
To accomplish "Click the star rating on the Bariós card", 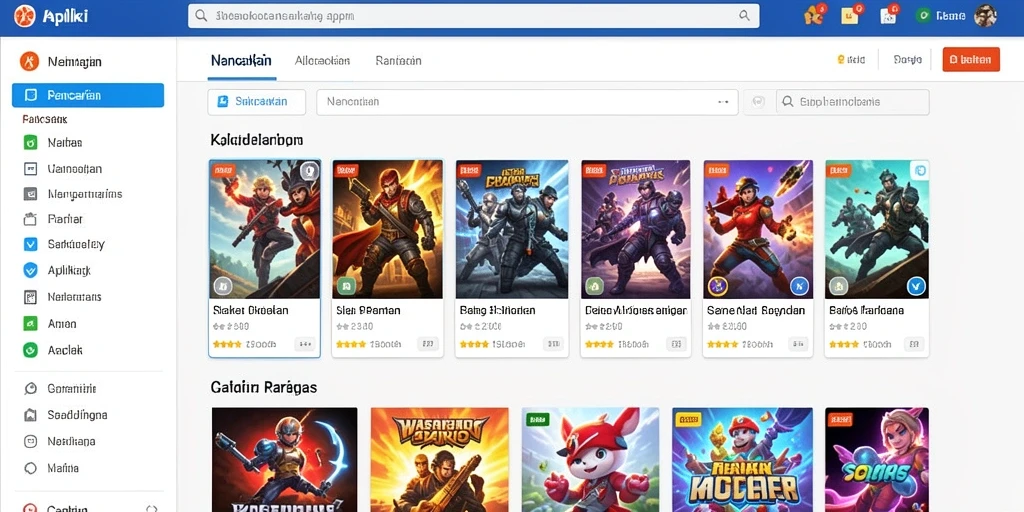I will (844, 344).
